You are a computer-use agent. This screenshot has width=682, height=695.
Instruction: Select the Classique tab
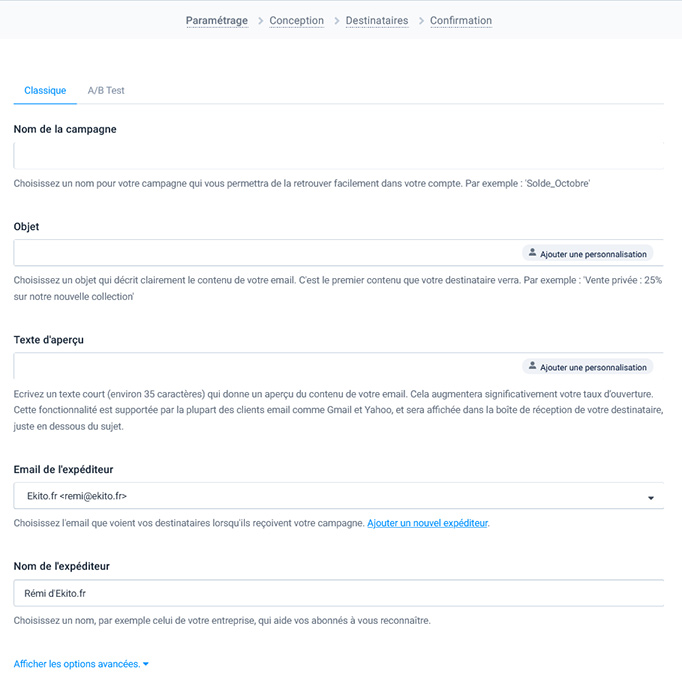[x=45, y=91]
